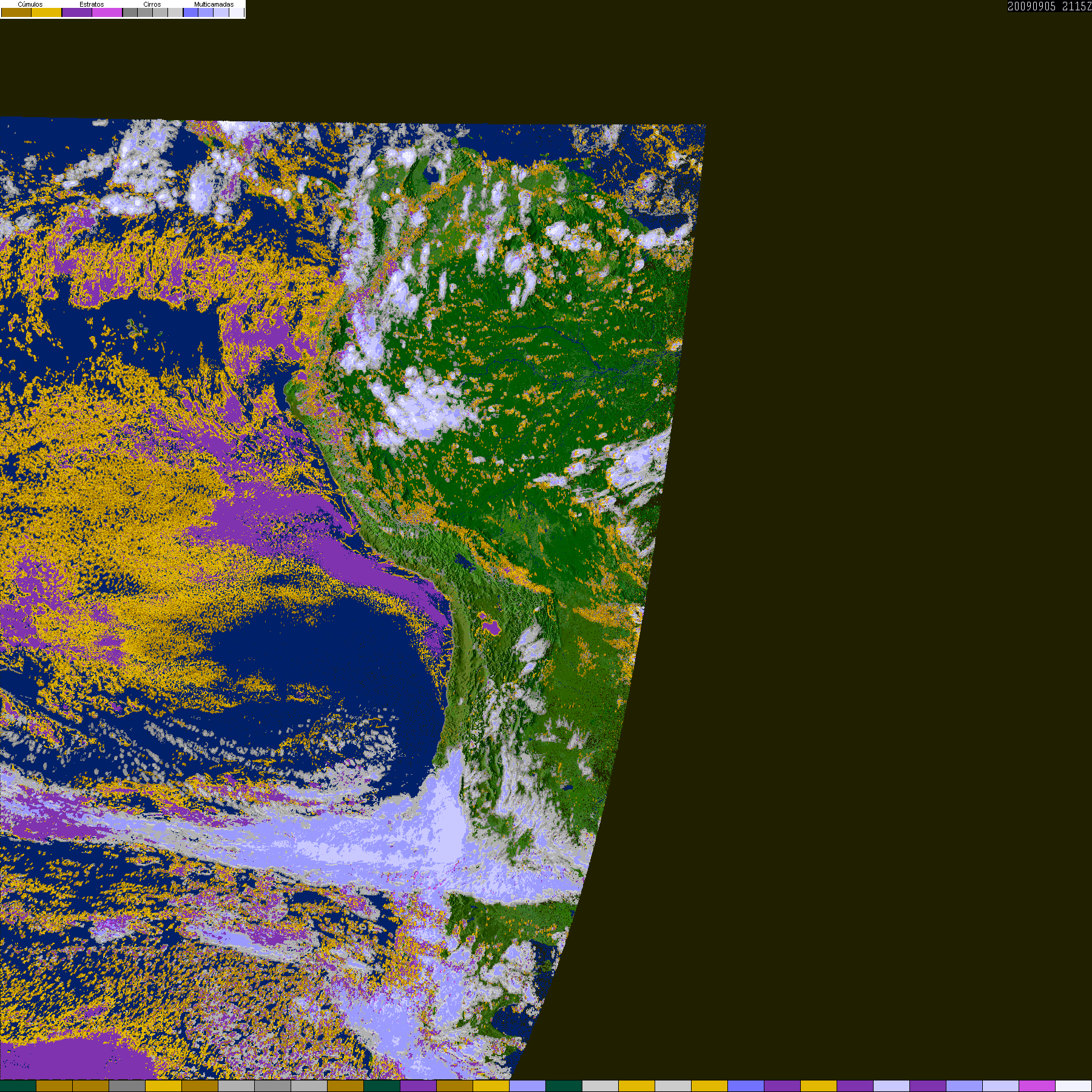Click the 'Cirros' legend label

point(152,4)
